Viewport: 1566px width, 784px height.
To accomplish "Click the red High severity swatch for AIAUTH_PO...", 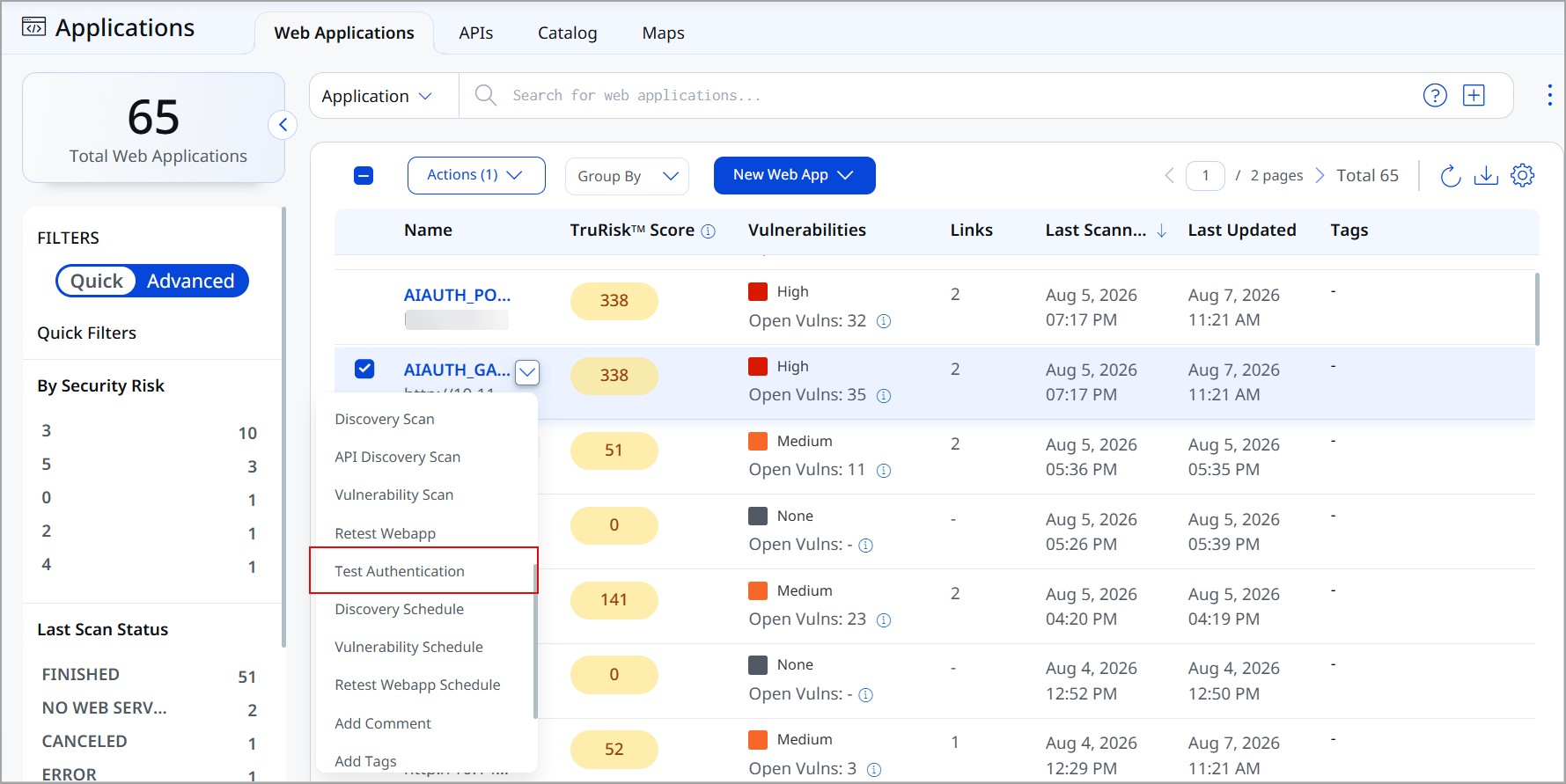I will (757, 292).
